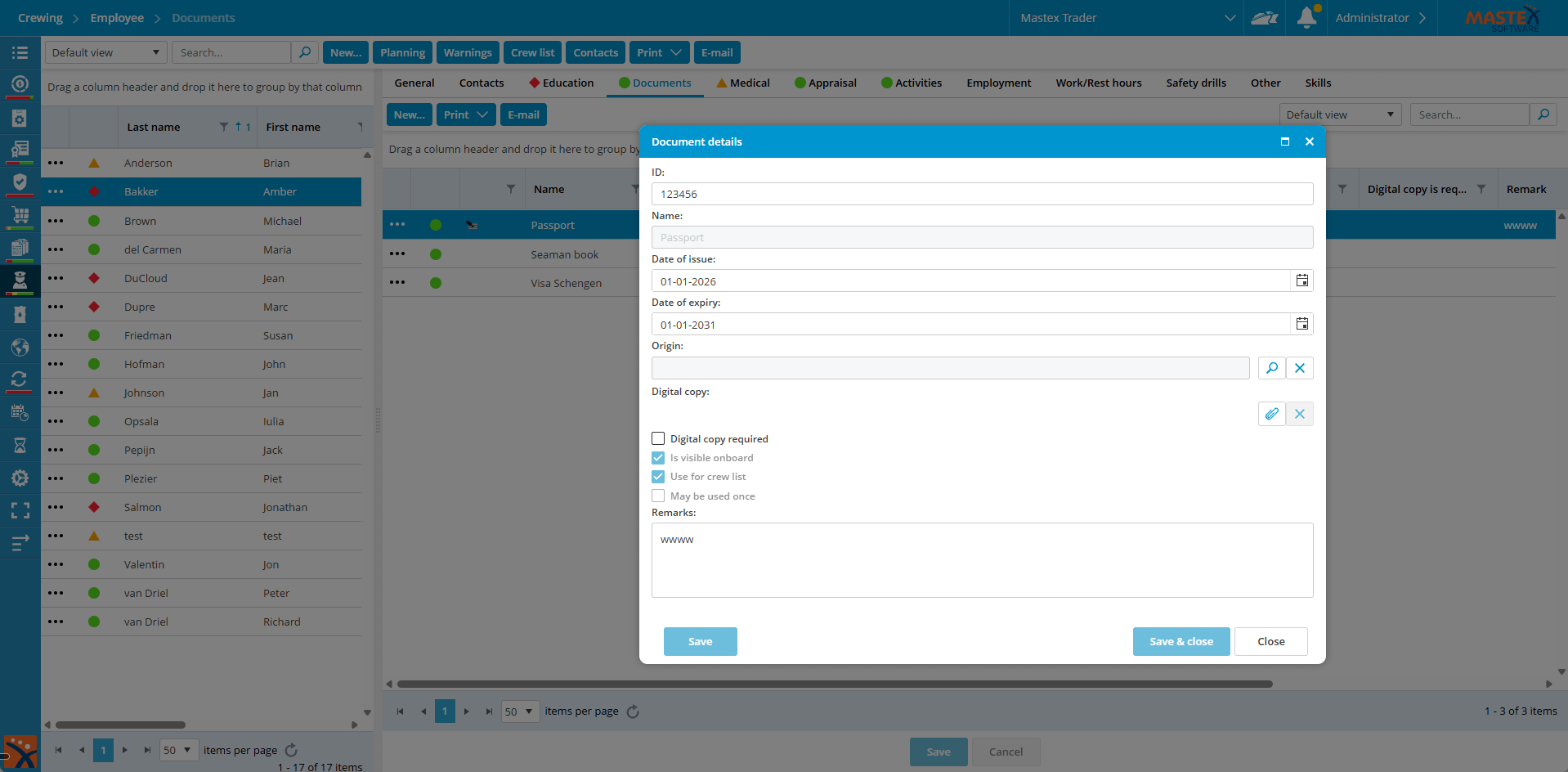The image size is (1568, 772).
Task: Switch to the Medical tab
Action: point(742,83)
